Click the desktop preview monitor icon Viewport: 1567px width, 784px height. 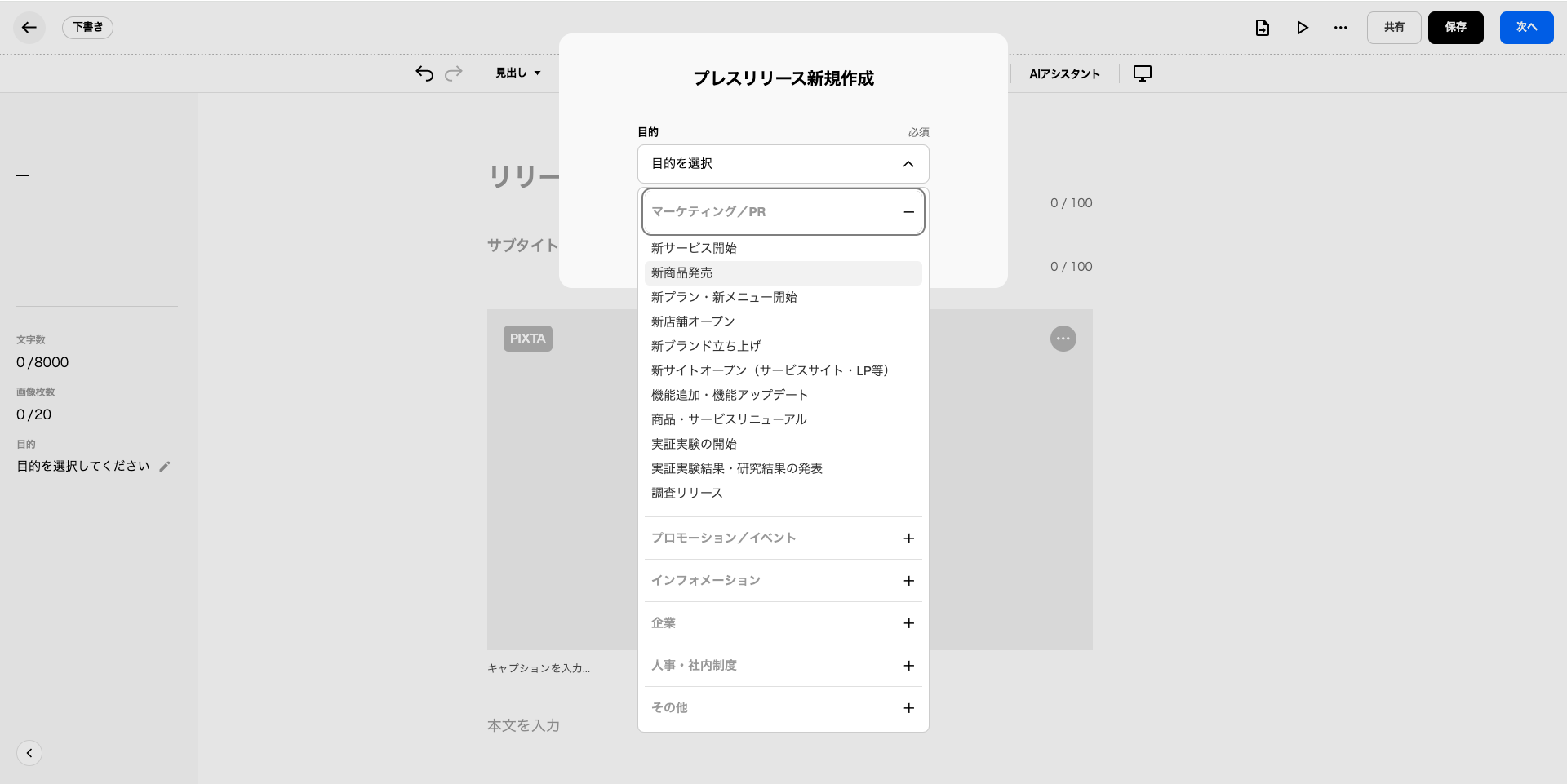pos(1143,73)
